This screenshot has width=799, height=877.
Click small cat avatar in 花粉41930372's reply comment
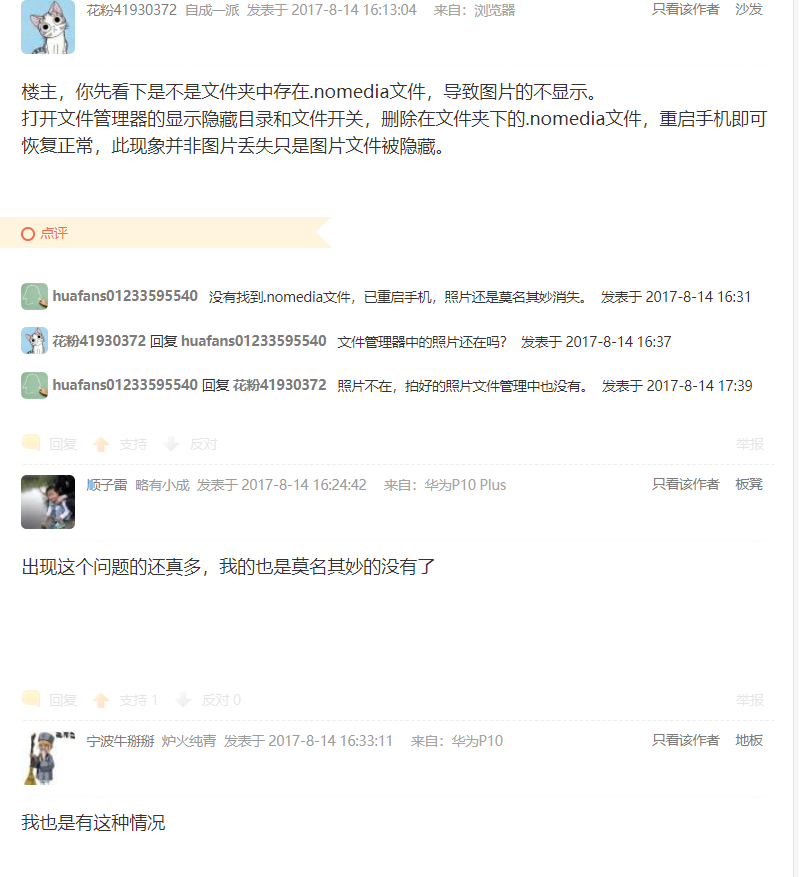click(x=35, y=341)
